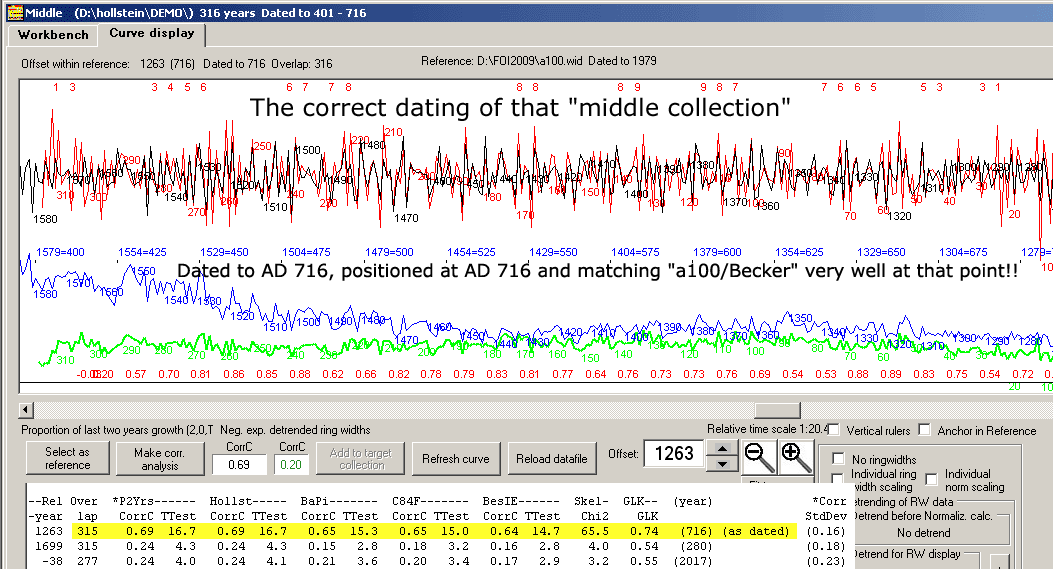The width and height of the screenshot is (1053, 570).
Task: Click the '1554=425' blue axis label
Action: pyautogui.click(x=142, y=252)
